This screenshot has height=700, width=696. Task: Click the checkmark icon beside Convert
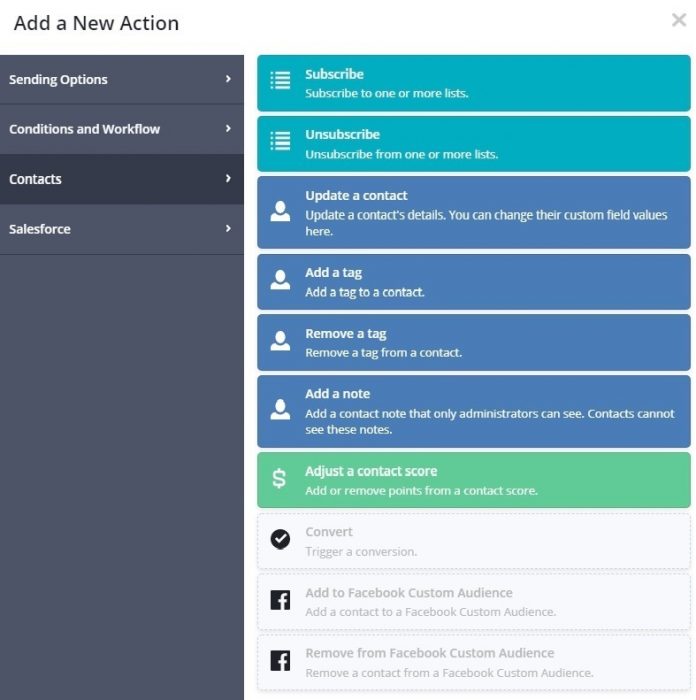coord(281,540)
